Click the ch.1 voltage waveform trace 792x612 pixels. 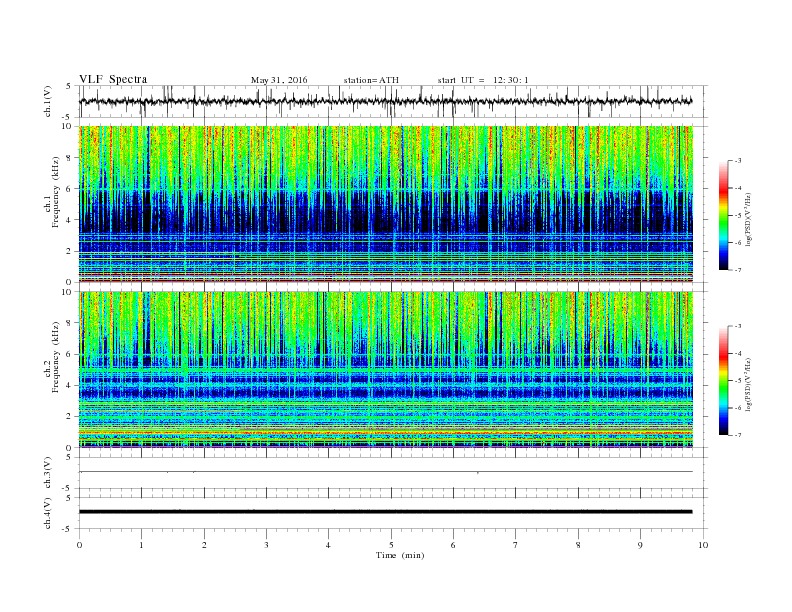tap(385, 101)
